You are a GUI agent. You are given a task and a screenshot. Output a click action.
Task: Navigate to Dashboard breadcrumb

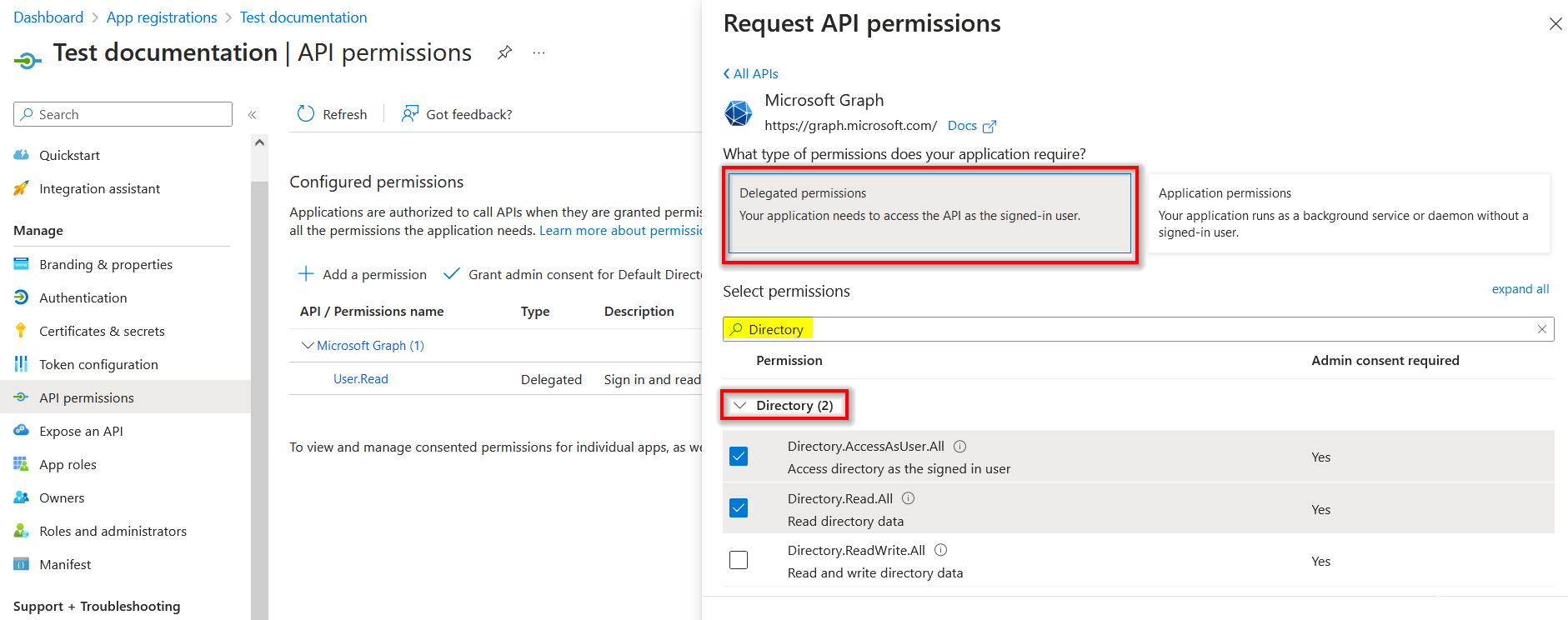pos(48,17)
